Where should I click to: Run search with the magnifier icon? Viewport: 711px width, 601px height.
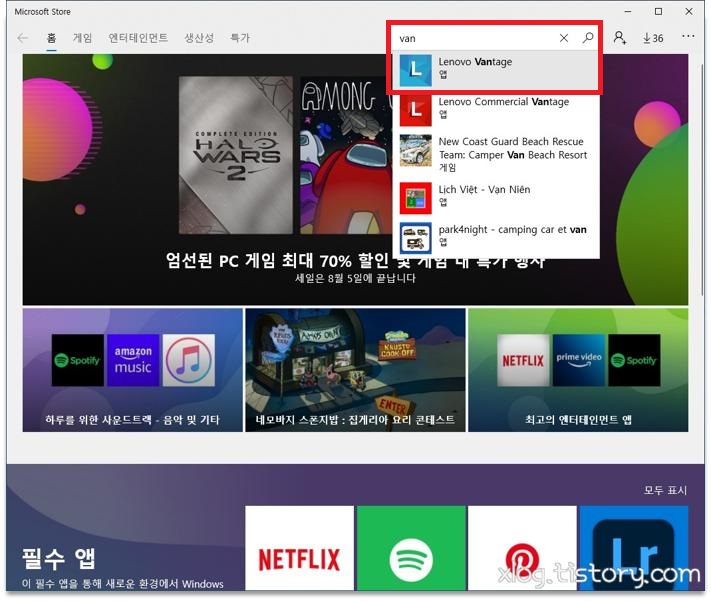click(588, 38)
